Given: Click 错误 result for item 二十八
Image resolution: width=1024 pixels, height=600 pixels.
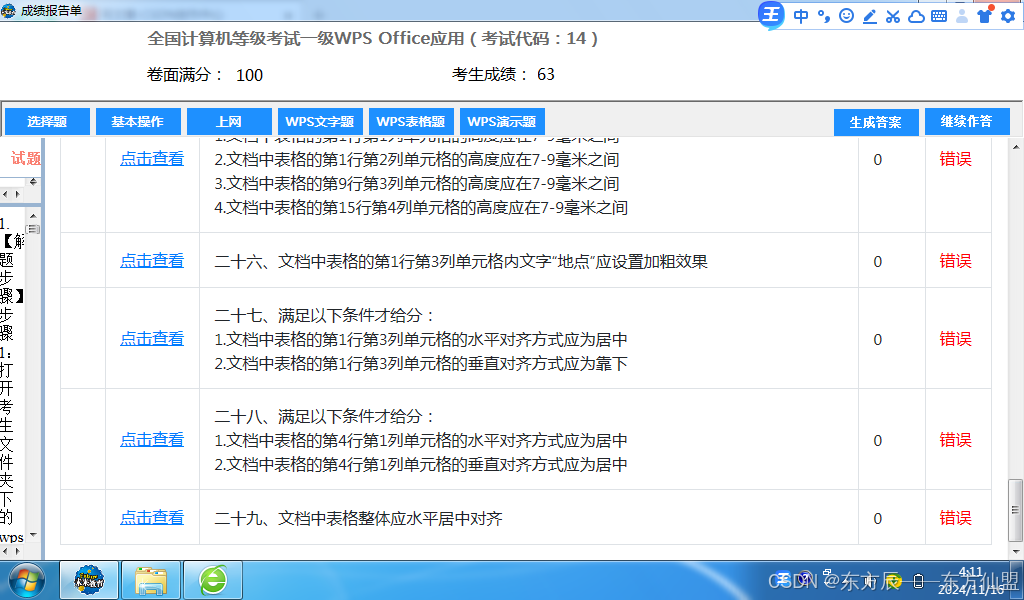Looking at the screenshot, I should 955,439.
